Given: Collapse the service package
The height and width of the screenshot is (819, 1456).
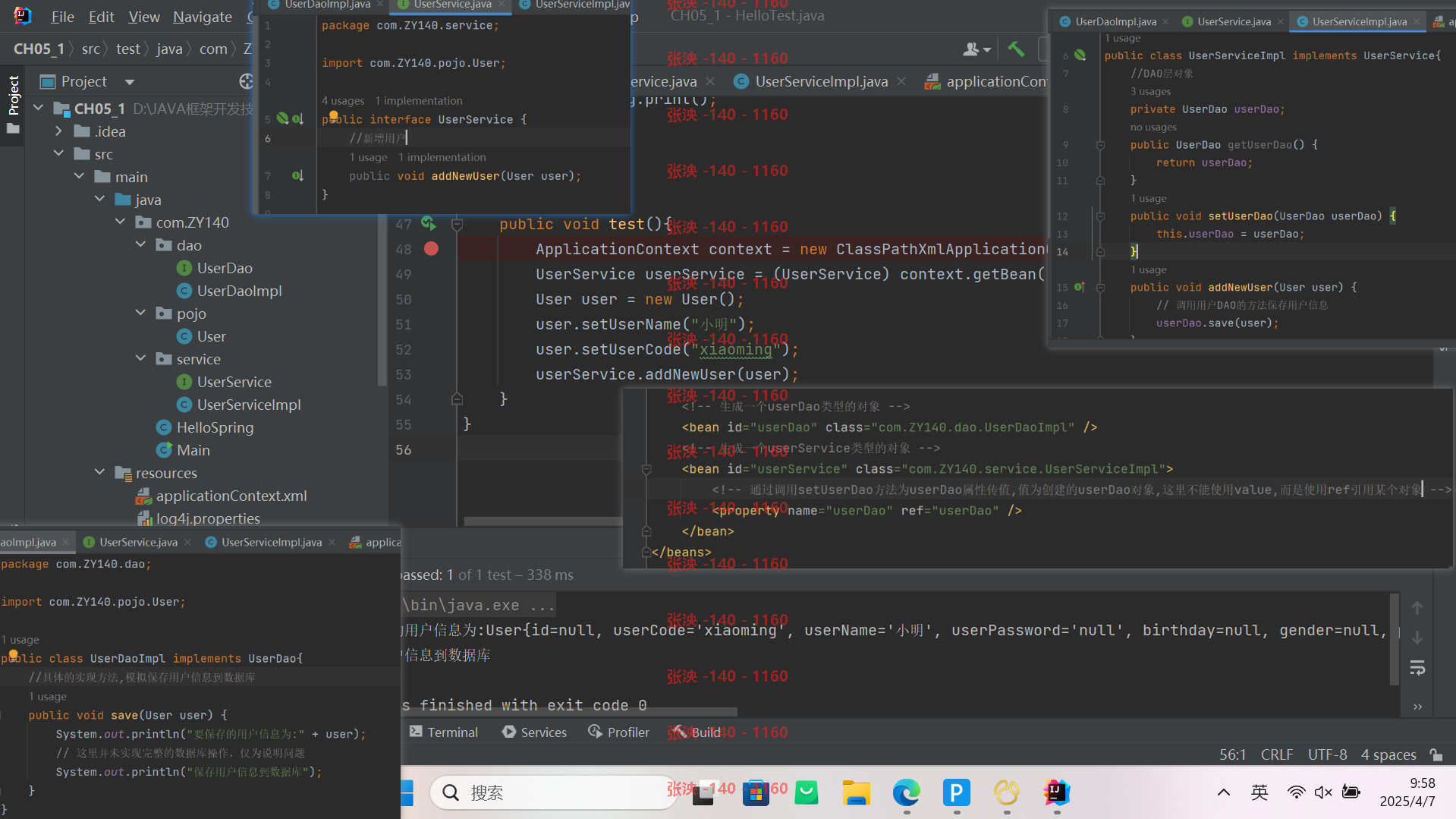Looking at the screenshot, I should (x=141, y=359).
